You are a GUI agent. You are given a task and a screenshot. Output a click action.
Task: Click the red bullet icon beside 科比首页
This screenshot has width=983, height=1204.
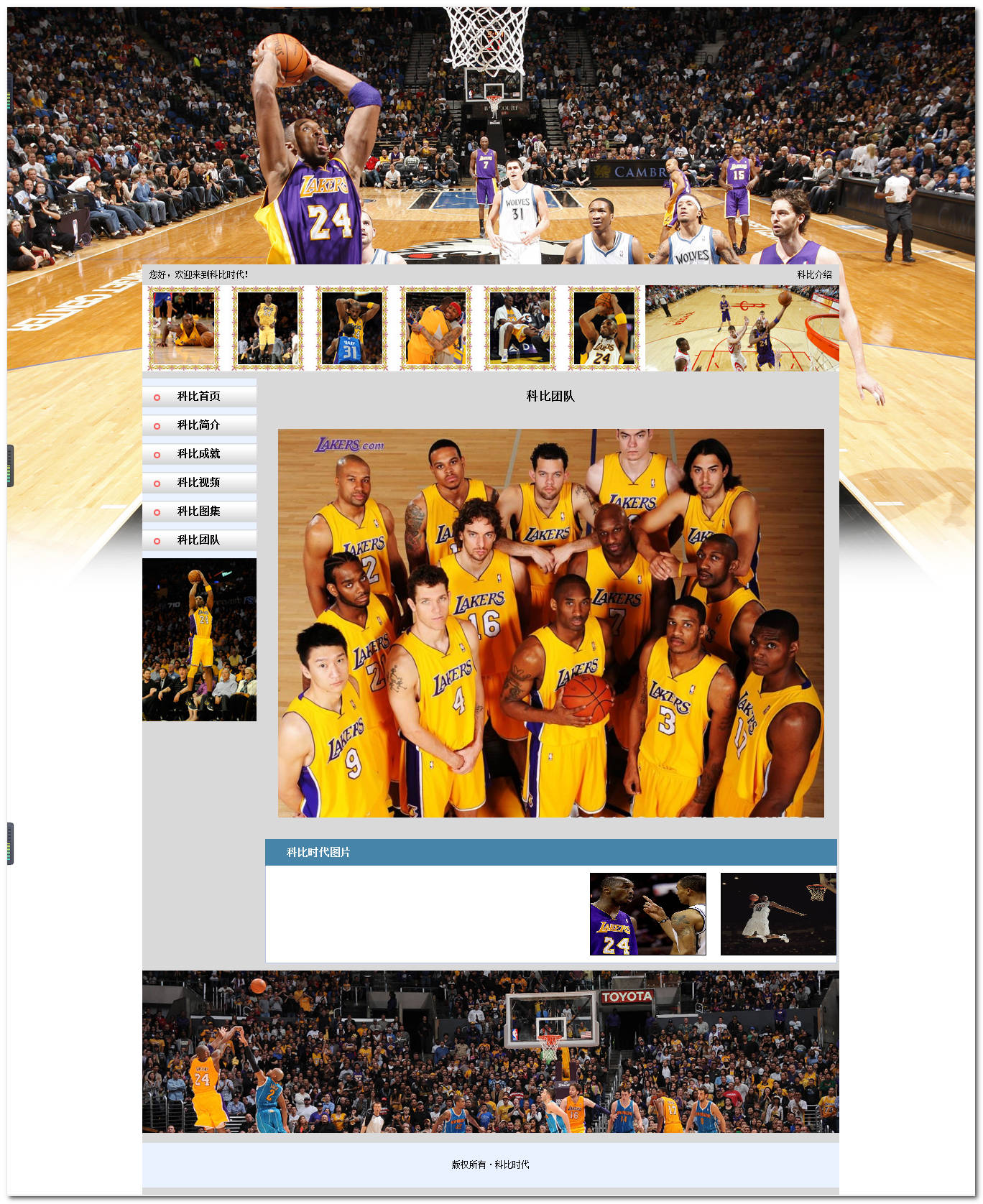click(x=157, y=397)
